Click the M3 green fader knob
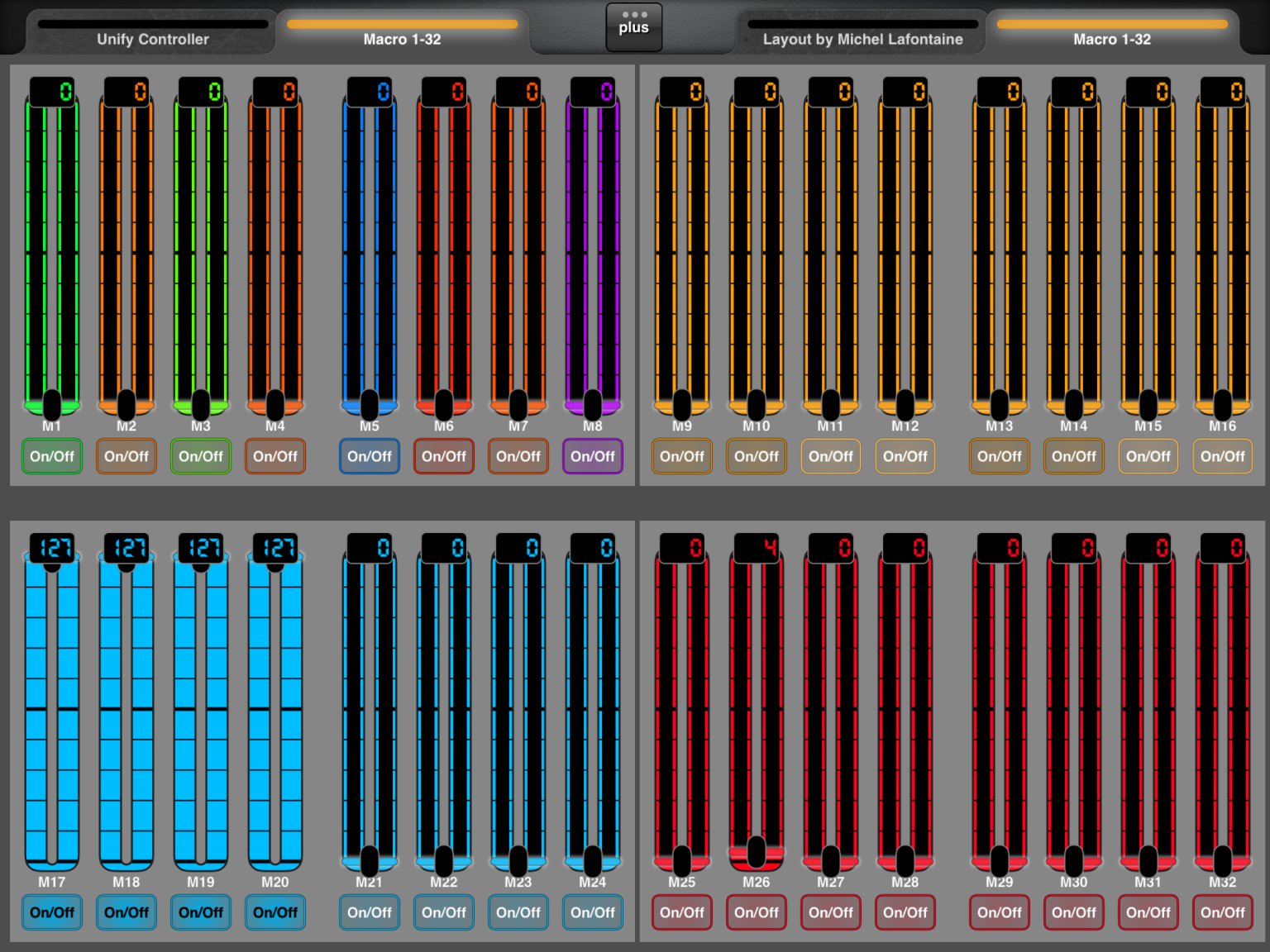1270x952 pixels. point(201,404)
